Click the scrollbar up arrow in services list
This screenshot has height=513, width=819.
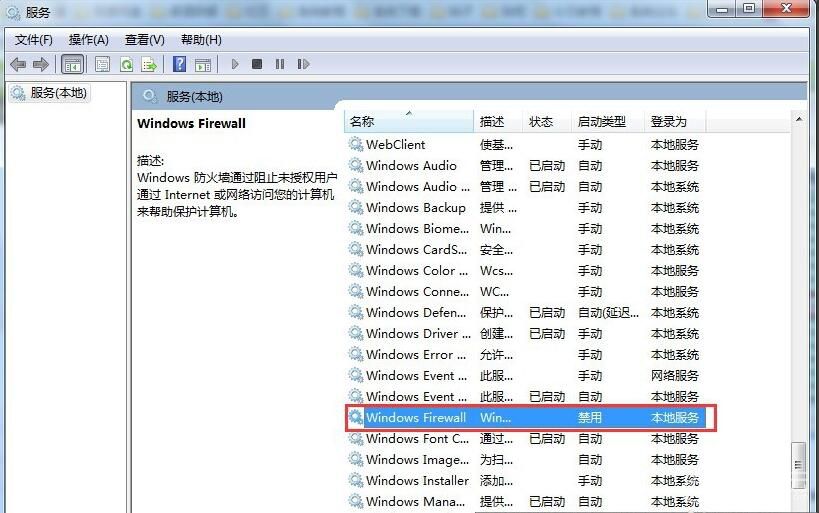(799, 120)
